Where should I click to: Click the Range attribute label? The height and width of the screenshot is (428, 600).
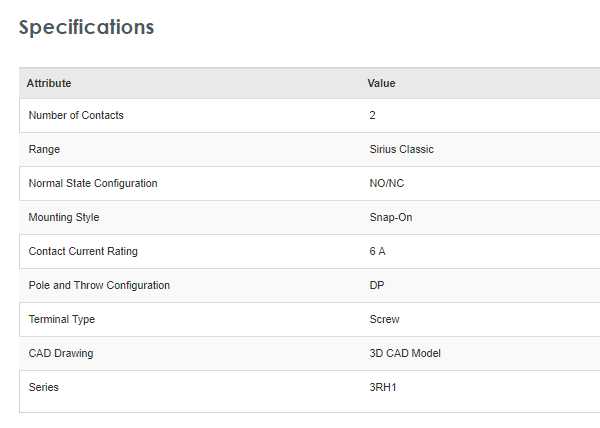(x=44, y=149)
